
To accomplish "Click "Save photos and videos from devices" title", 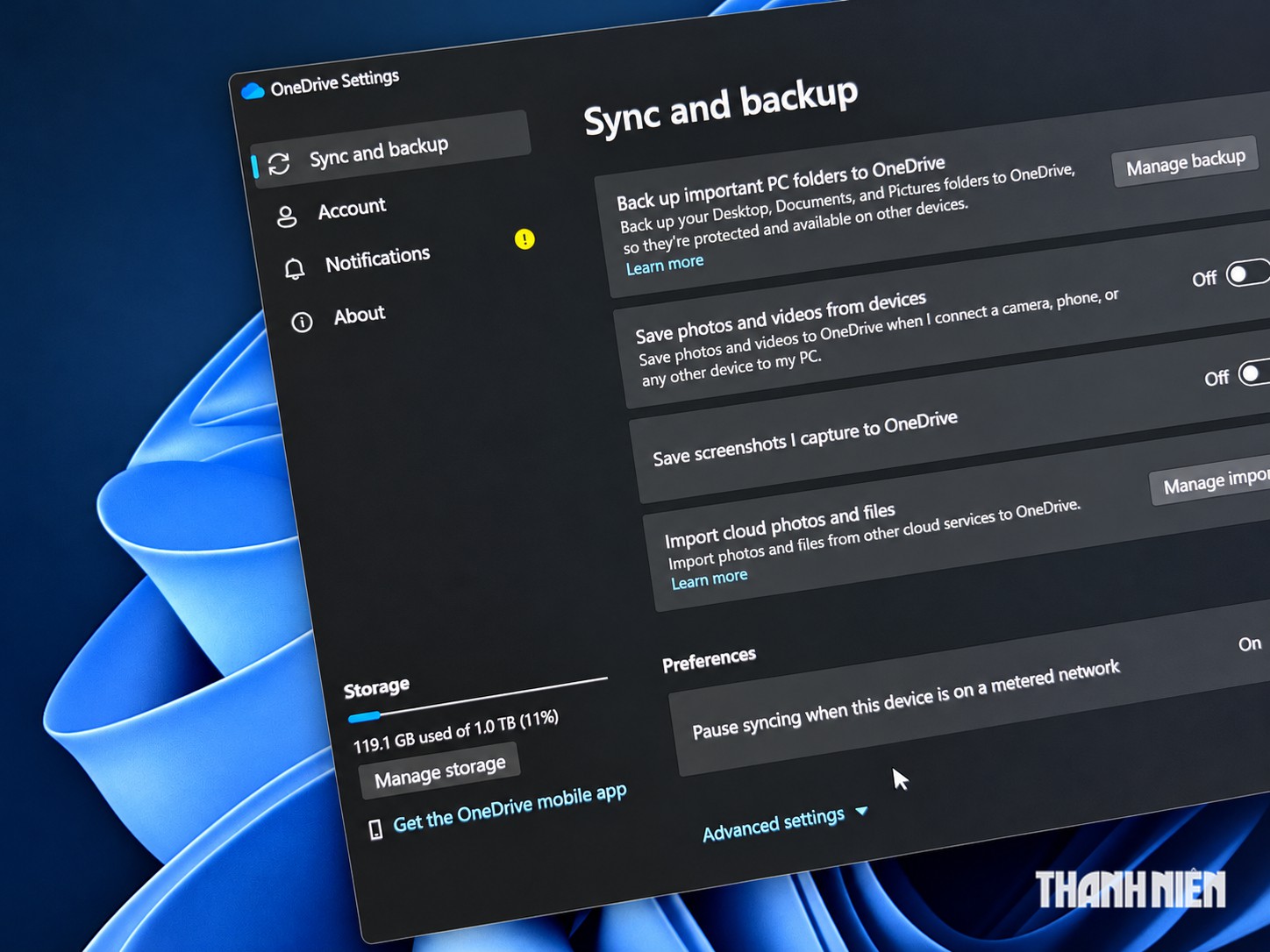I will pyautogui.click(x=781, y=319).
